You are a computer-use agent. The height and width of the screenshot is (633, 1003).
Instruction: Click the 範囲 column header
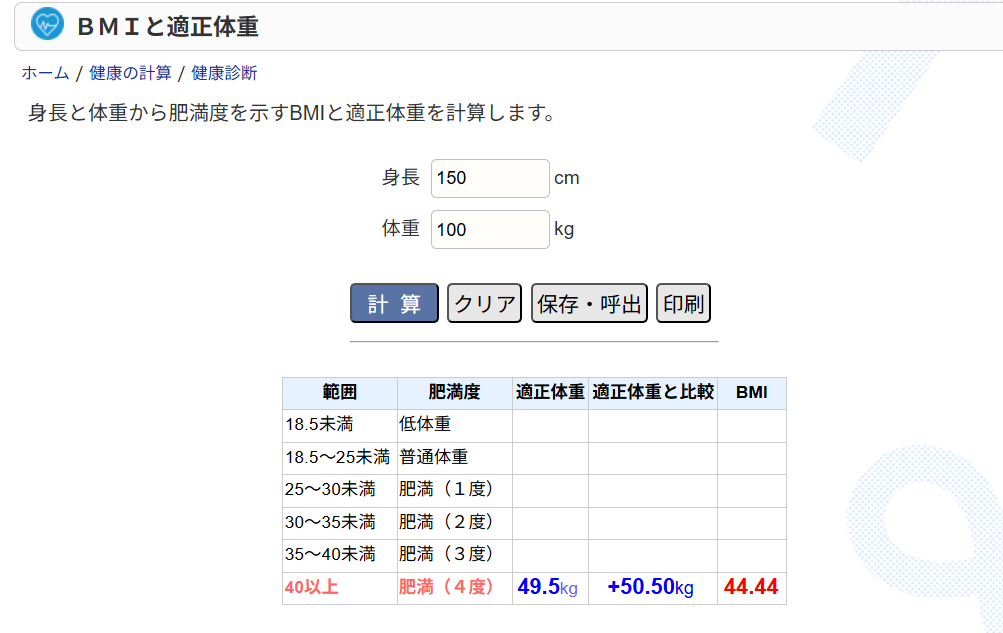339,393
